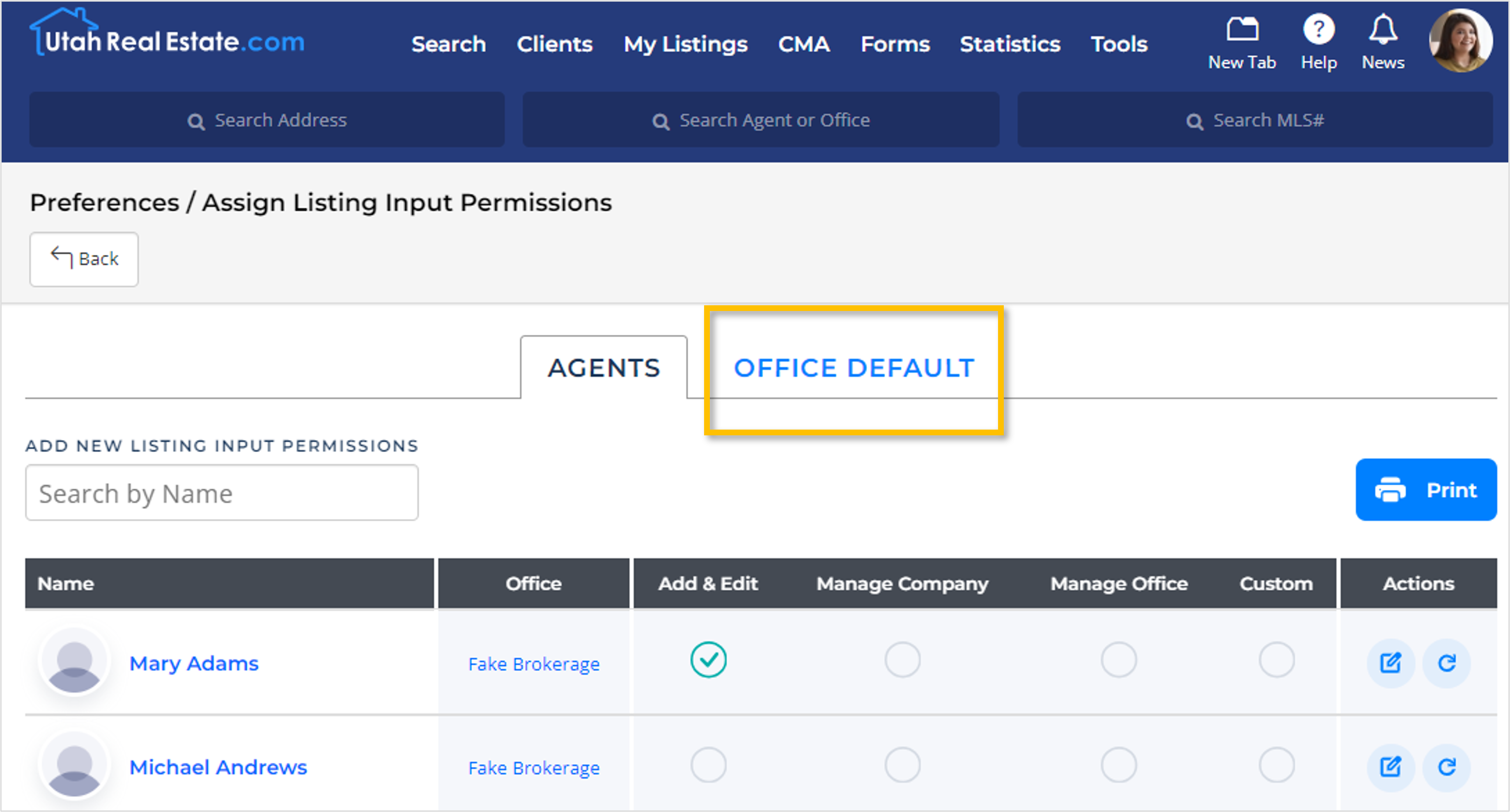Open the Tools menu

[x=1118, y=44]
